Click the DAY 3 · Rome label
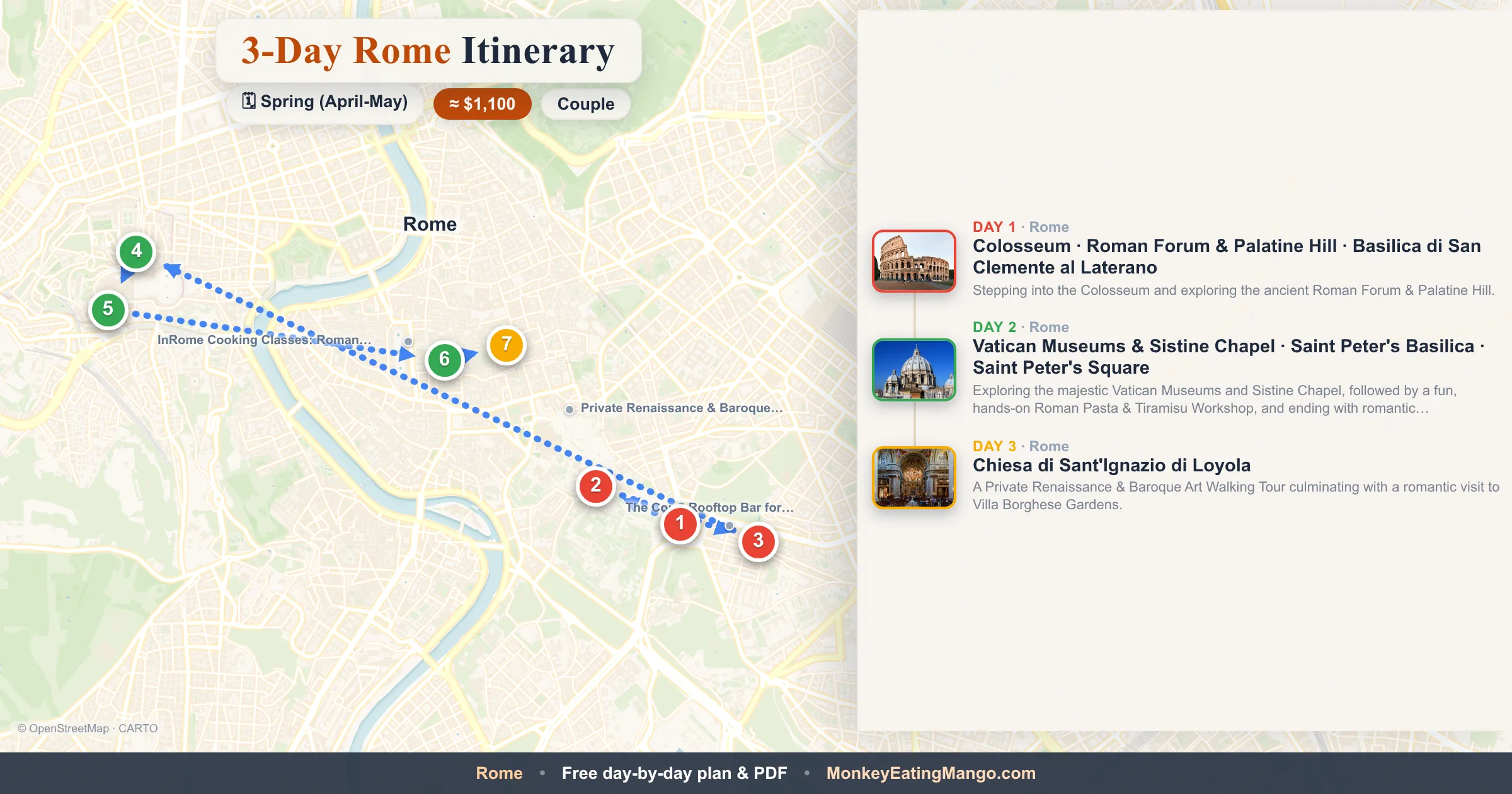The height and width of the screenshot is (794, 1512). click(1021, 446)
